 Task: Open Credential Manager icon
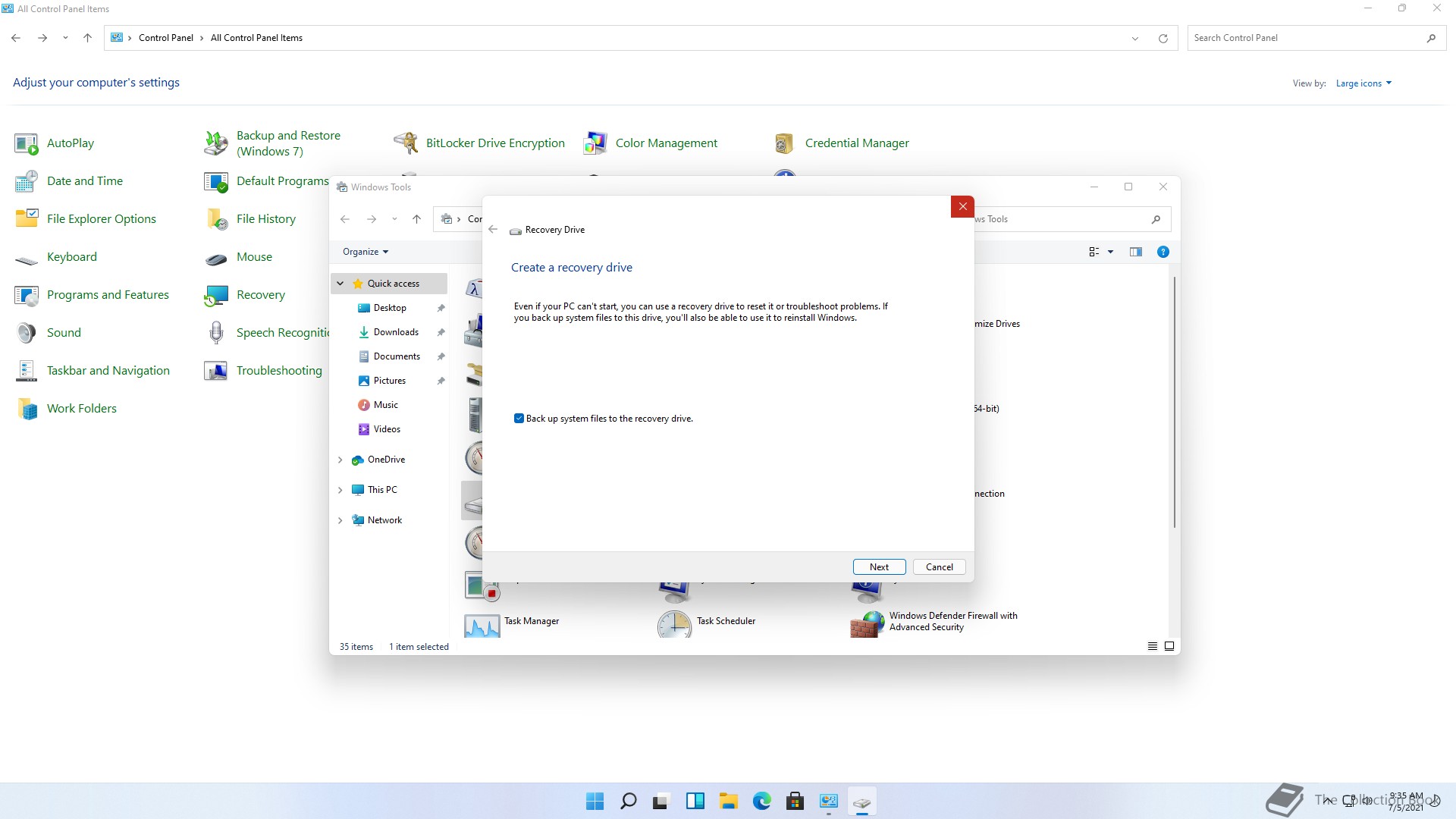coord(785,143)
